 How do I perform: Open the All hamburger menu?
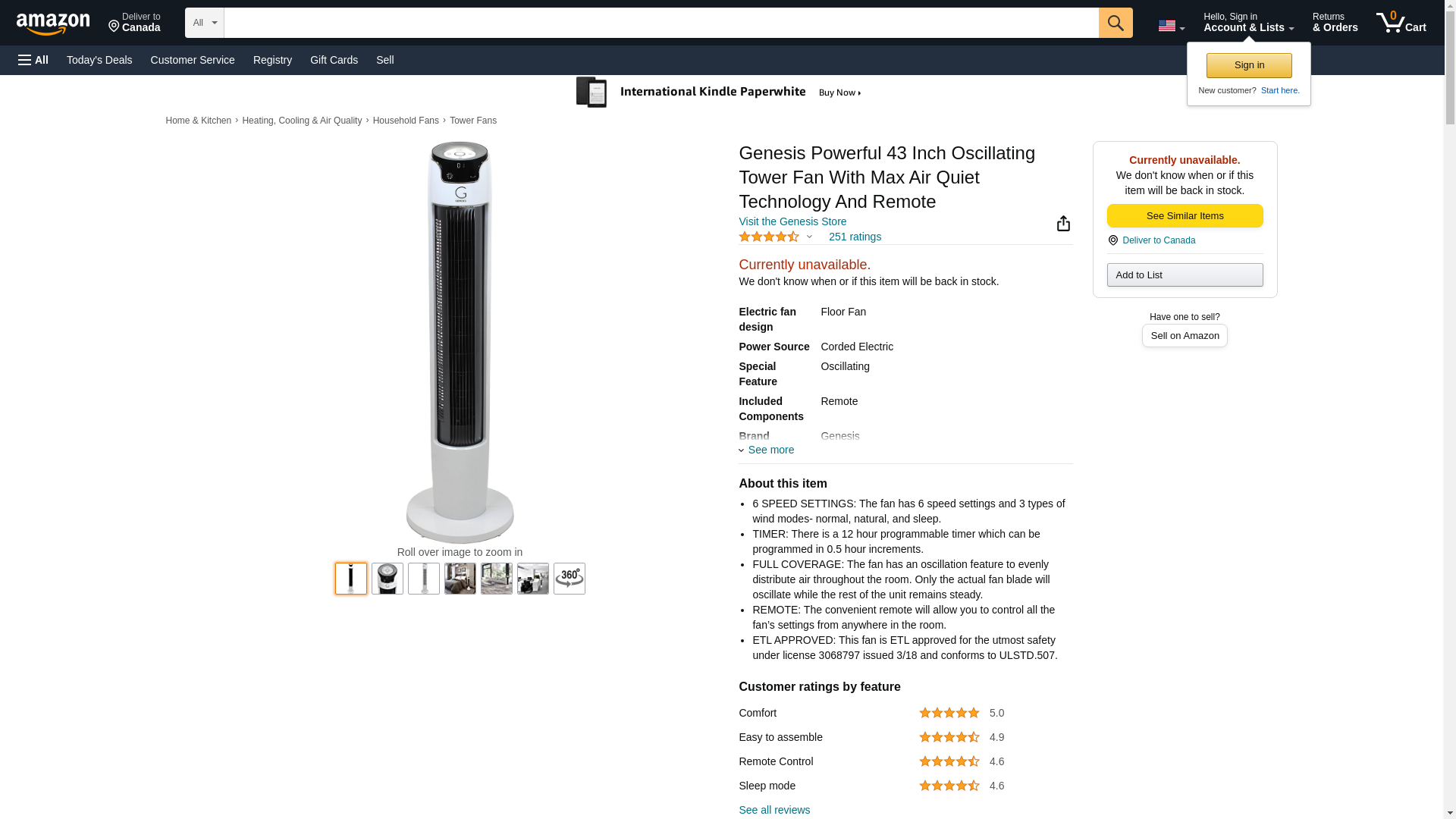coord(33,60)
